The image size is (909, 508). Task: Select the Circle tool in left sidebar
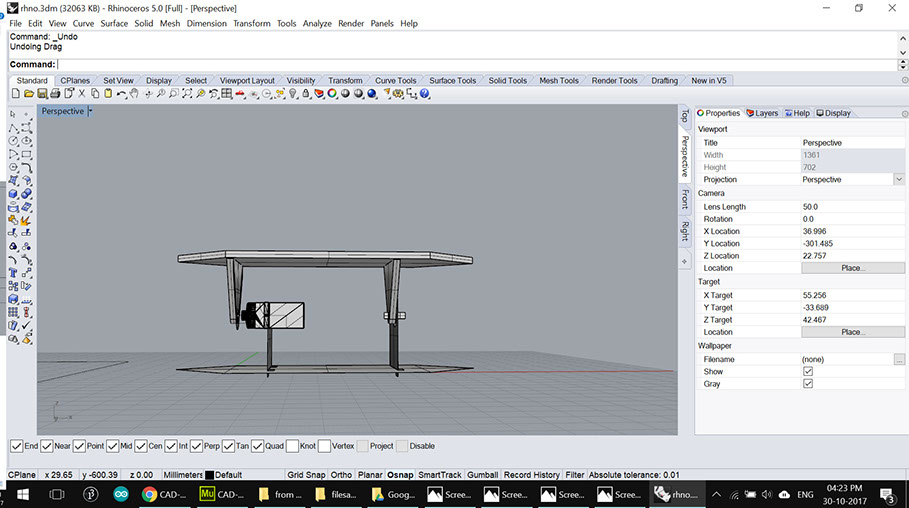coord(14,142)
